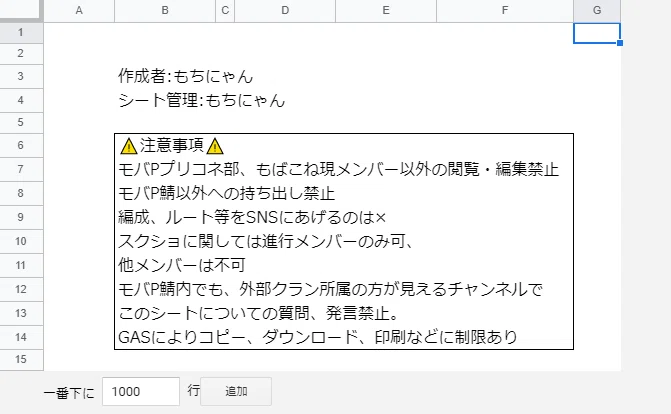Select row 7 header
Image resolution: width=671 pixels, height=414 pixels.
[21, 170]
